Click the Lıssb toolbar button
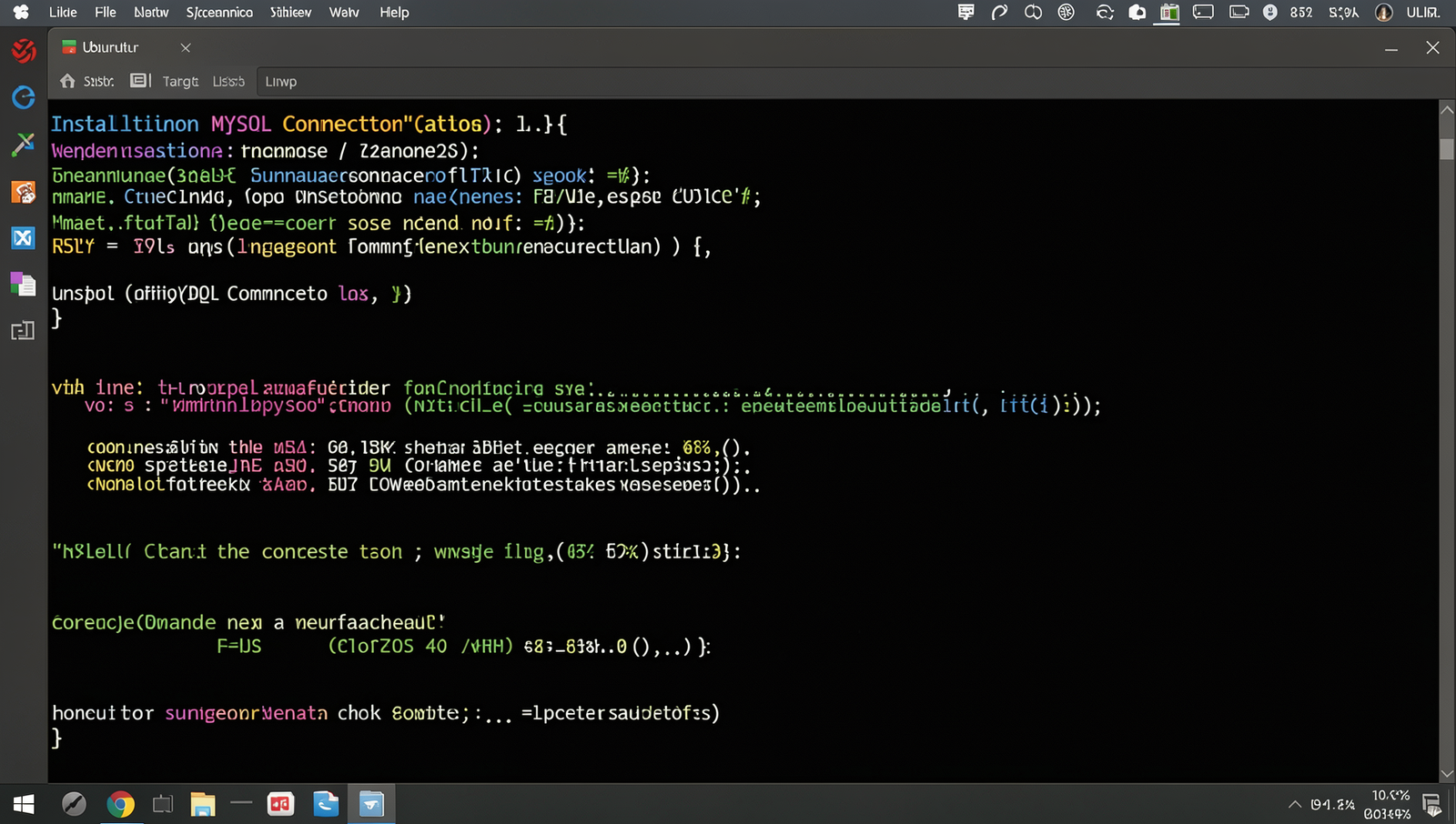 coord(228,81)
